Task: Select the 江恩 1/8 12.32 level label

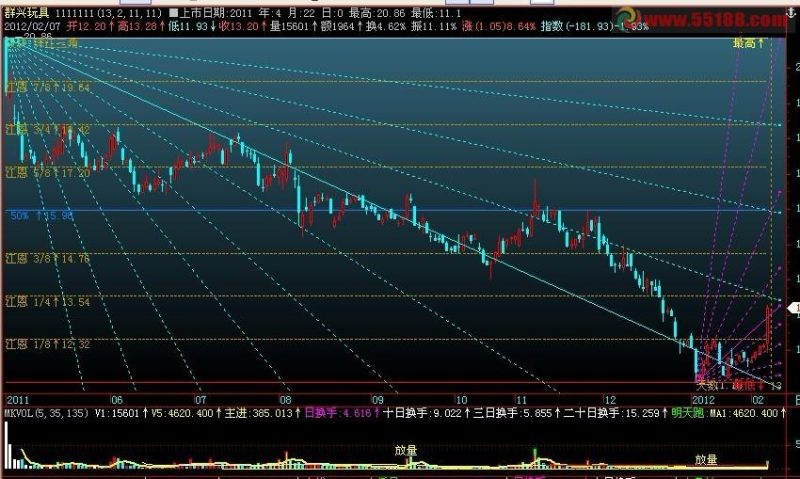Action: tap(48, 344)
